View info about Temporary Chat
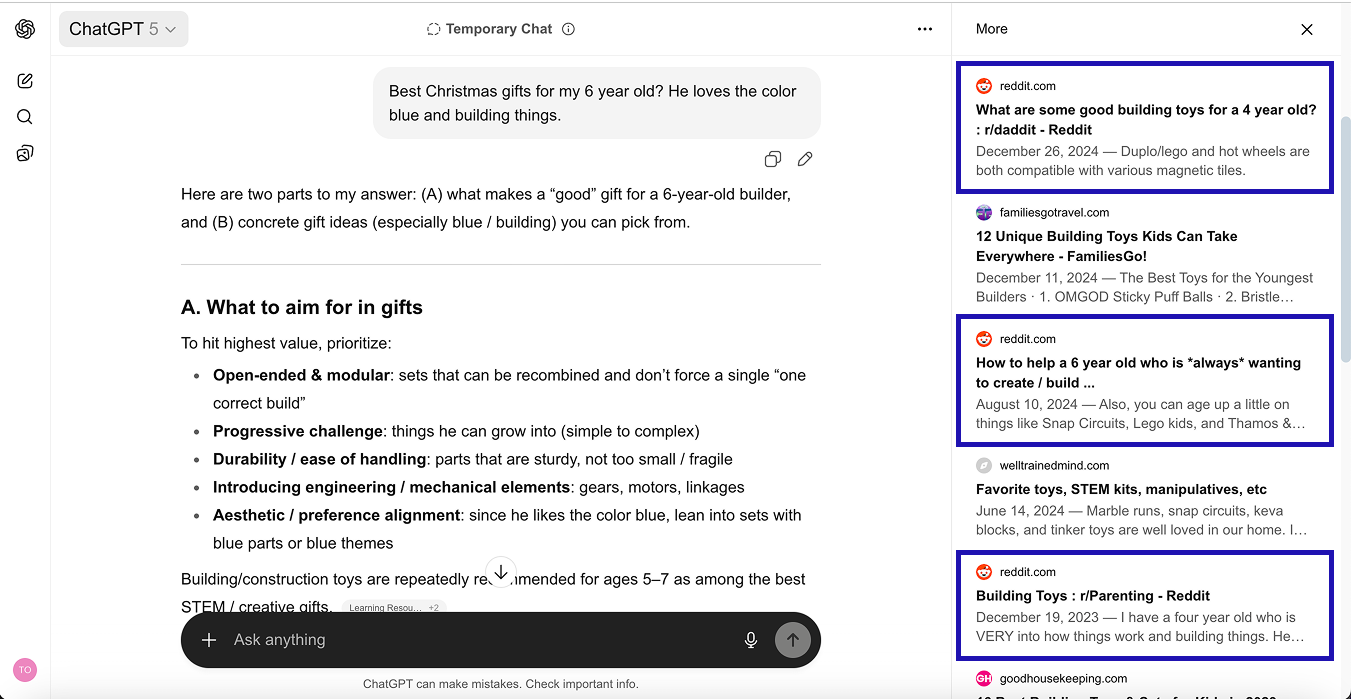1351x699 pixels. (x=568, y=29)
